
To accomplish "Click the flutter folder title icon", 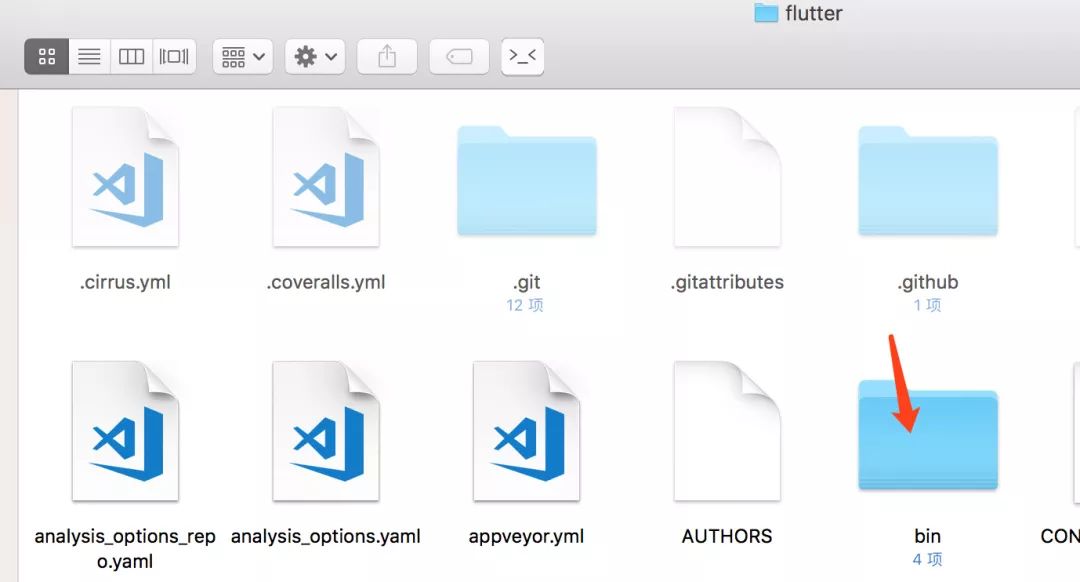I will click(766, 13).
